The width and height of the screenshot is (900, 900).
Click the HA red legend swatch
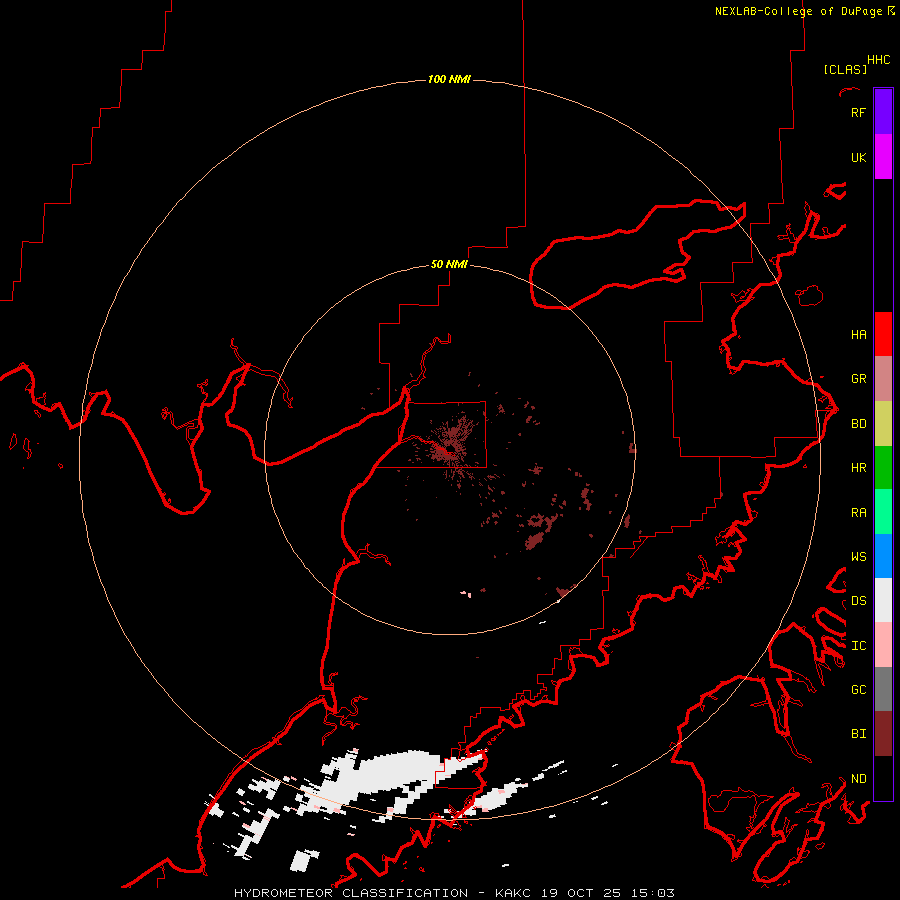pos(883,334)
